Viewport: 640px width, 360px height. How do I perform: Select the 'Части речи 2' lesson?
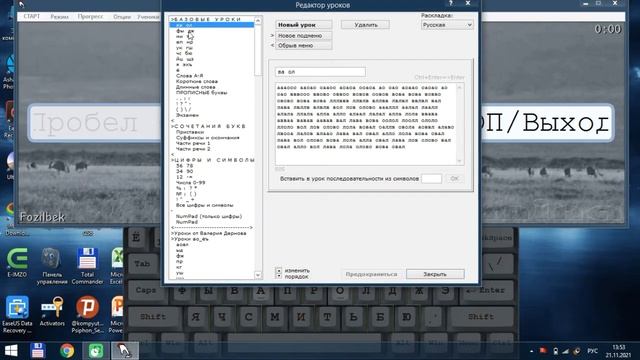(x=193, y=149)
